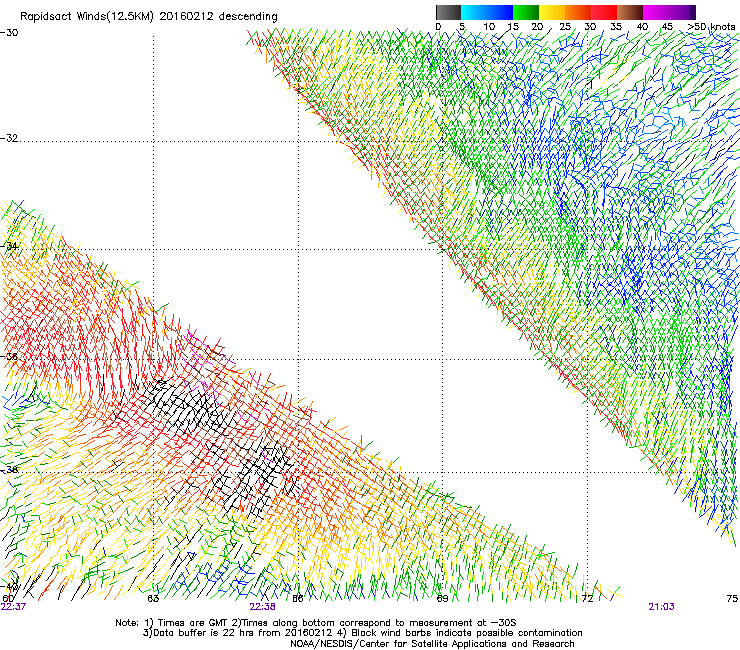Click the orange 25-30 knots legend swatch
Screen dimensions: 740x650
tap(578, 12)
